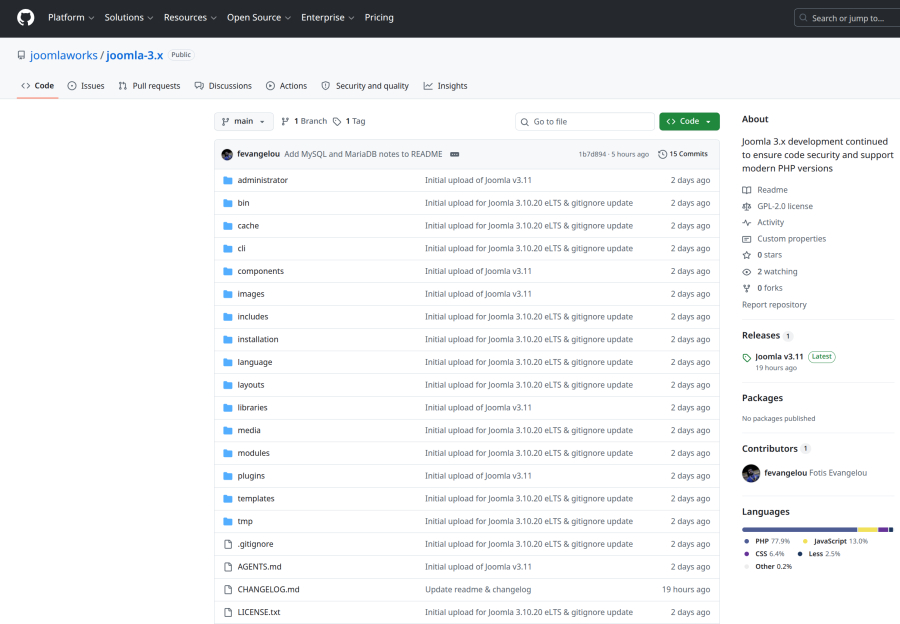The image size is (900, 624).
Task: Click the star icon in About
Action: (x=746, y=255)
